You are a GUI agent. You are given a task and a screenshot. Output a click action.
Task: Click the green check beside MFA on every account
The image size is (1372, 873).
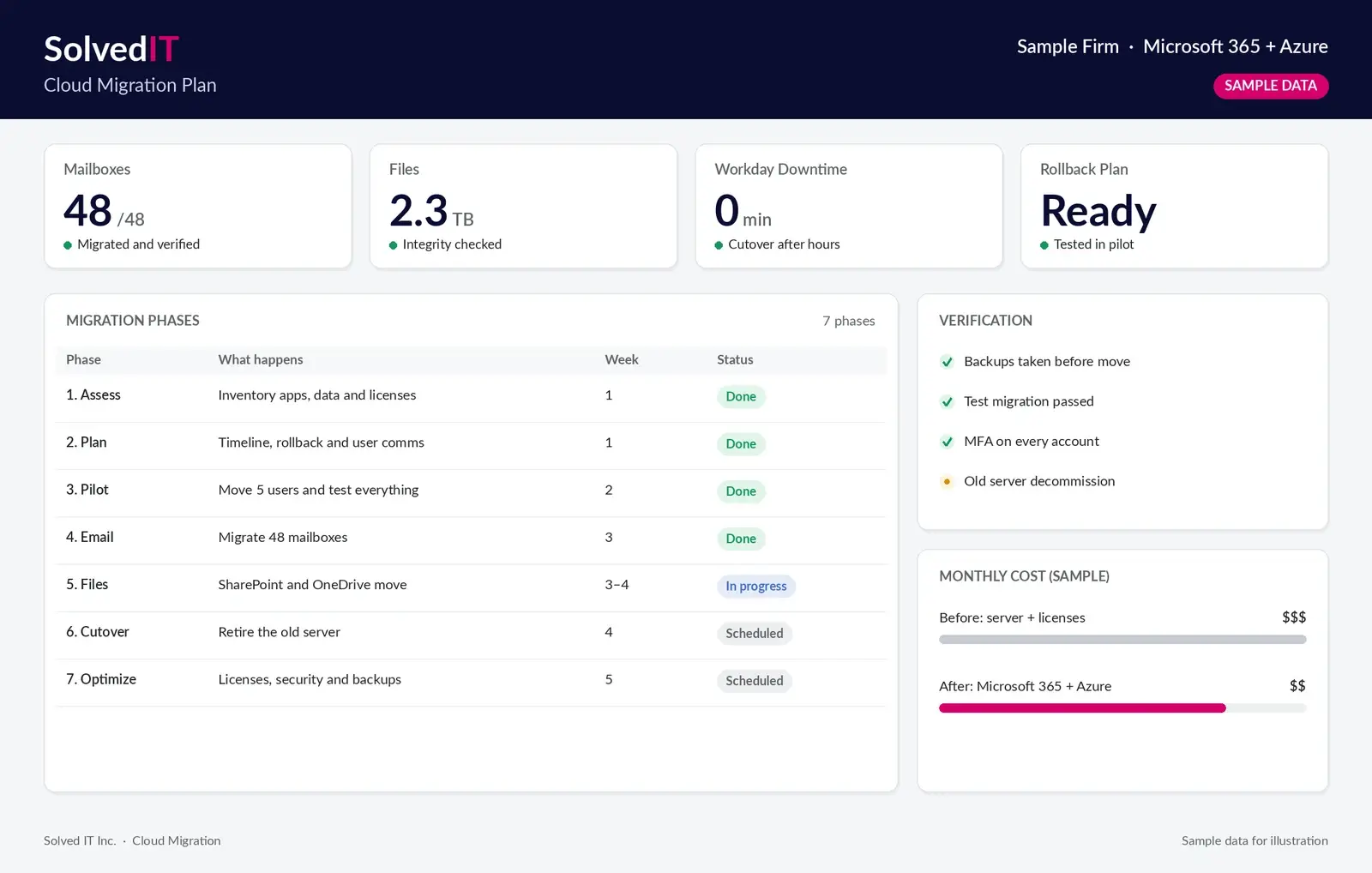click(x=947, y=442)
